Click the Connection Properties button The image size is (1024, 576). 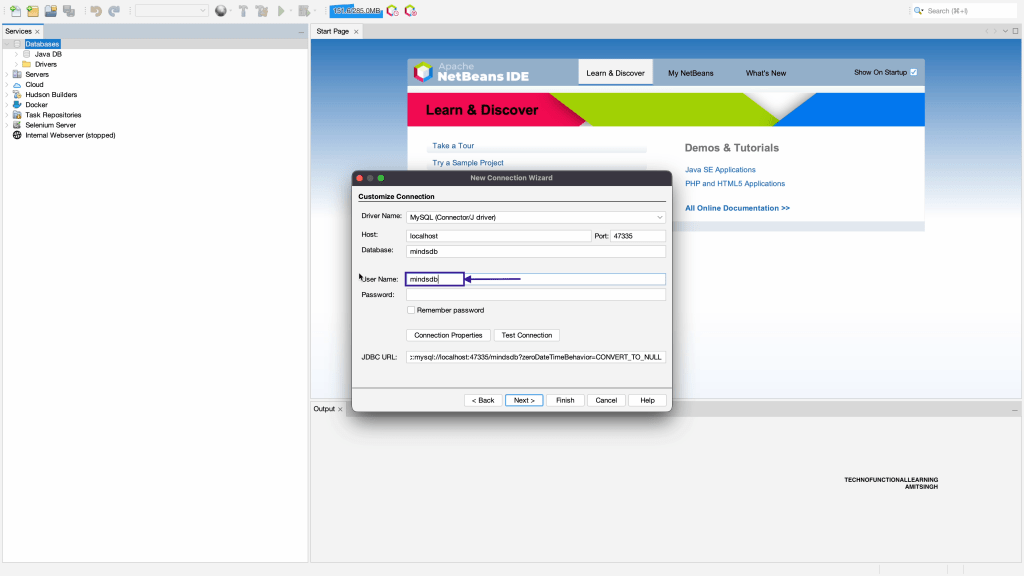(448, 335)
